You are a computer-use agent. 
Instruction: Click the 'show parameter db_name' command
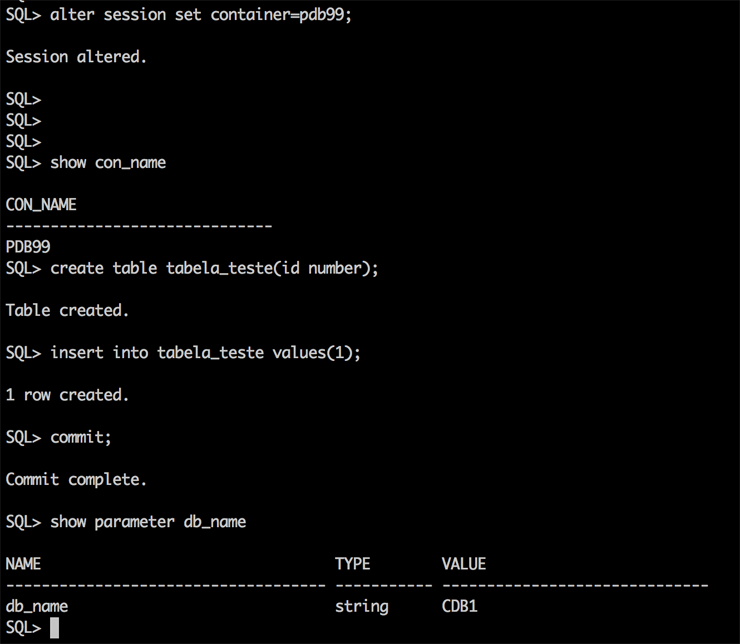tap(148, 522)
